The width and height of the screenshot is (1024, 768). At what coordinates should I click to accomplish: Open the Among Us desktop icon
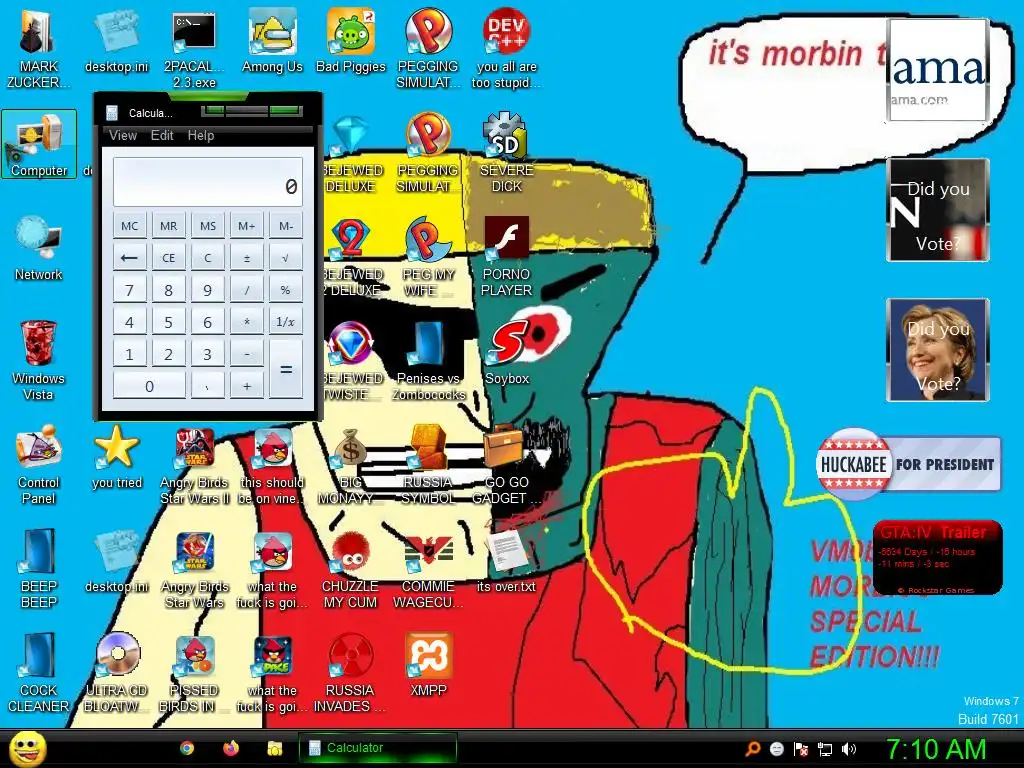coord(272,40)
